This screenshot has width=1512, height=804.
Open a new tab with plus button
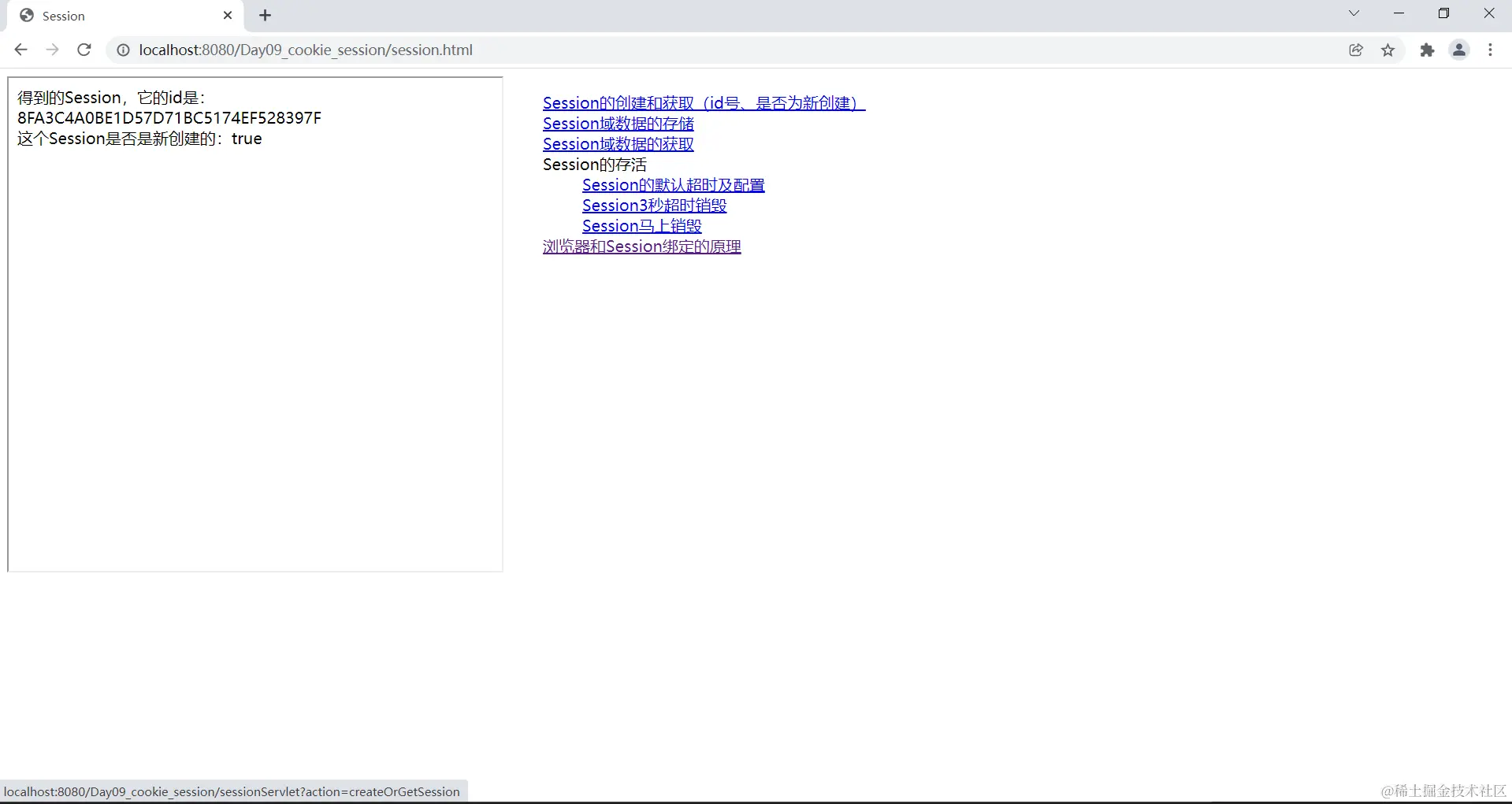[266, 15]
